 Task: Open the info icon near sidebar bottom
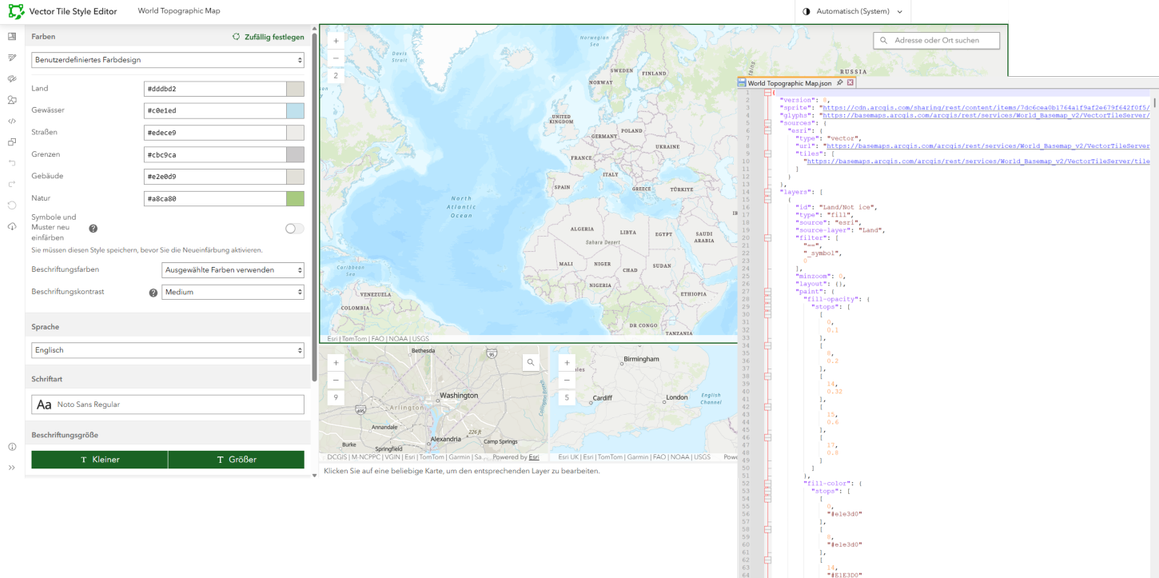tap(12, 446)
